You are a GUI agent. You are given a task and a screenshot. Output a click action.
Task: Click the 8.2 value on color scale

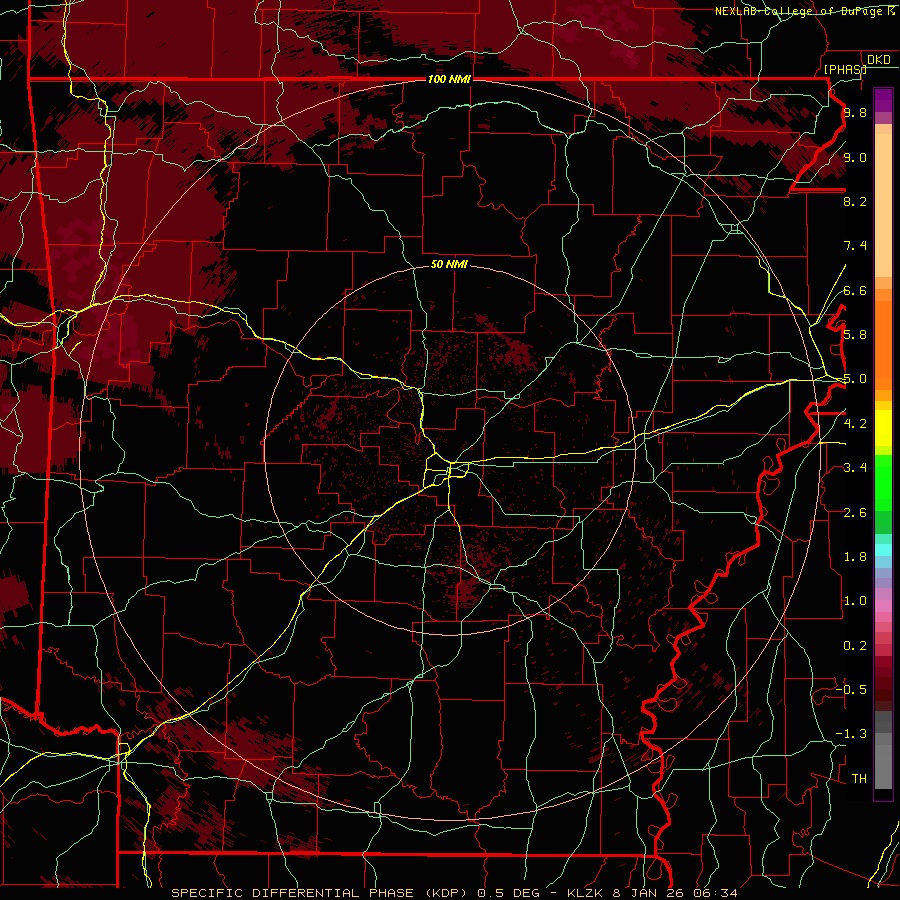pyautogui.click(x=855, y=201)
